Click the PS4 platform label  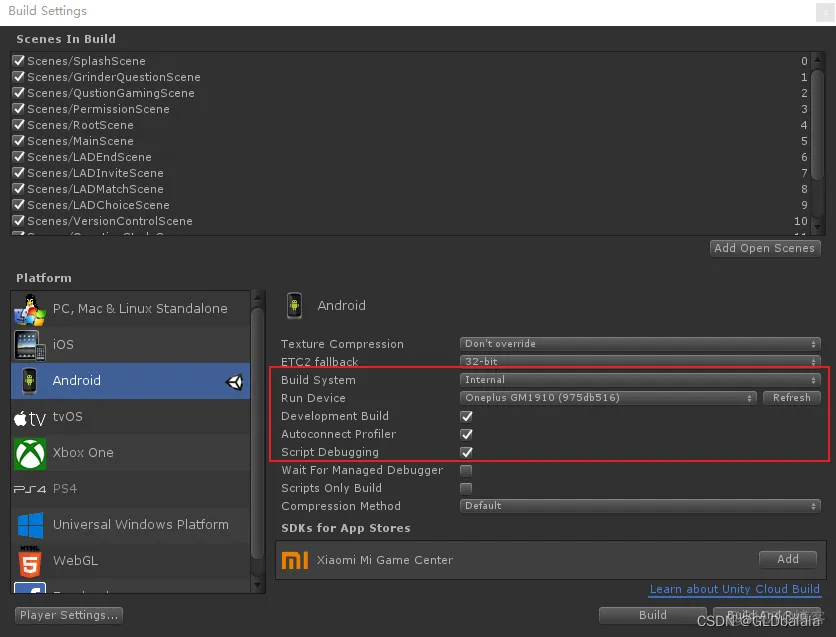pyautogui.click(x=65, y=489)
